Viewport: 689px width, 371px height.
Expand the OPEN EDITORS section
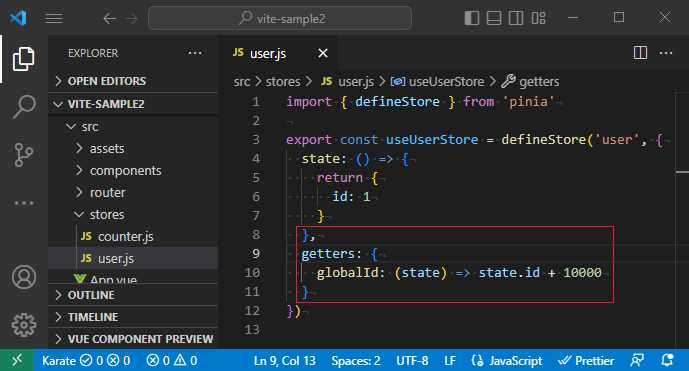pyautogui.click(x=133, y=81)
